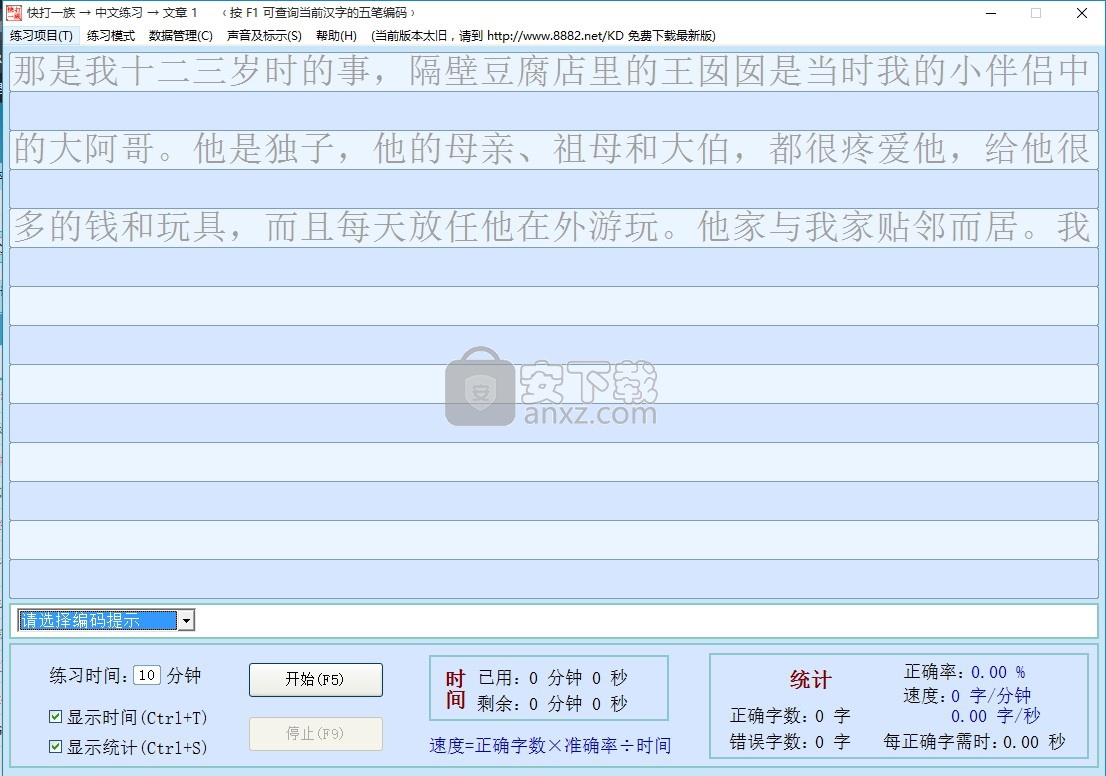
Task: Click the 统计 heading label
Action: pyautogui.click(x=810, y=680)
